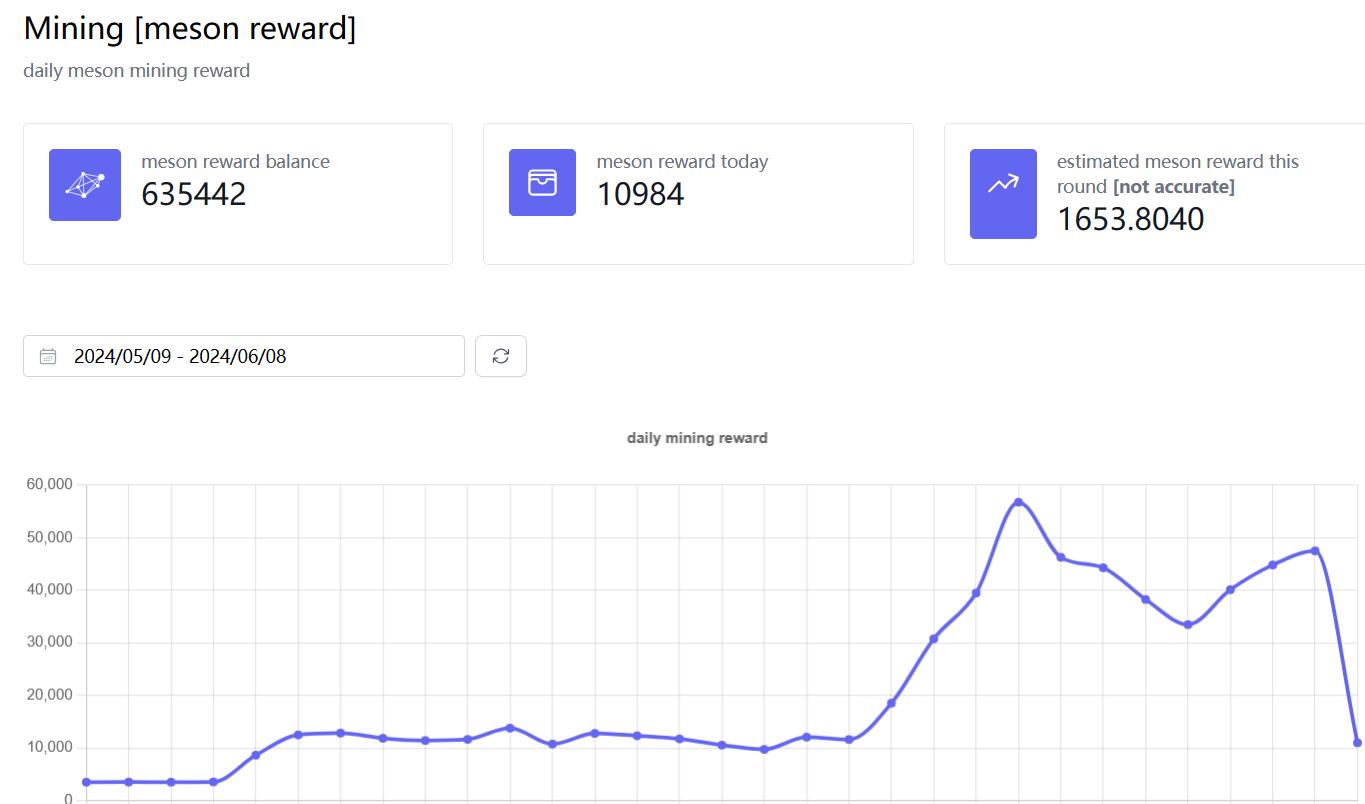The width and height of the screenshot is (1365, 804).
Task: Click the 'meson reward balance' label
Action: tap(235, 161)
